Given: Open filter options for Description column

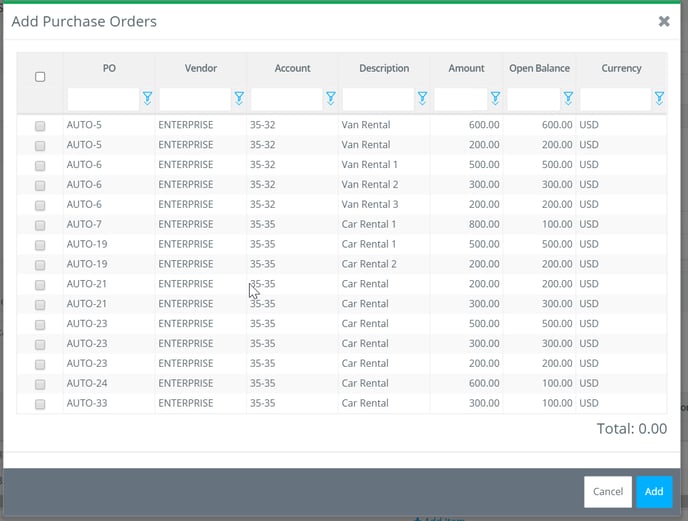Looking at the screenshot, I should tap(423, 98).
